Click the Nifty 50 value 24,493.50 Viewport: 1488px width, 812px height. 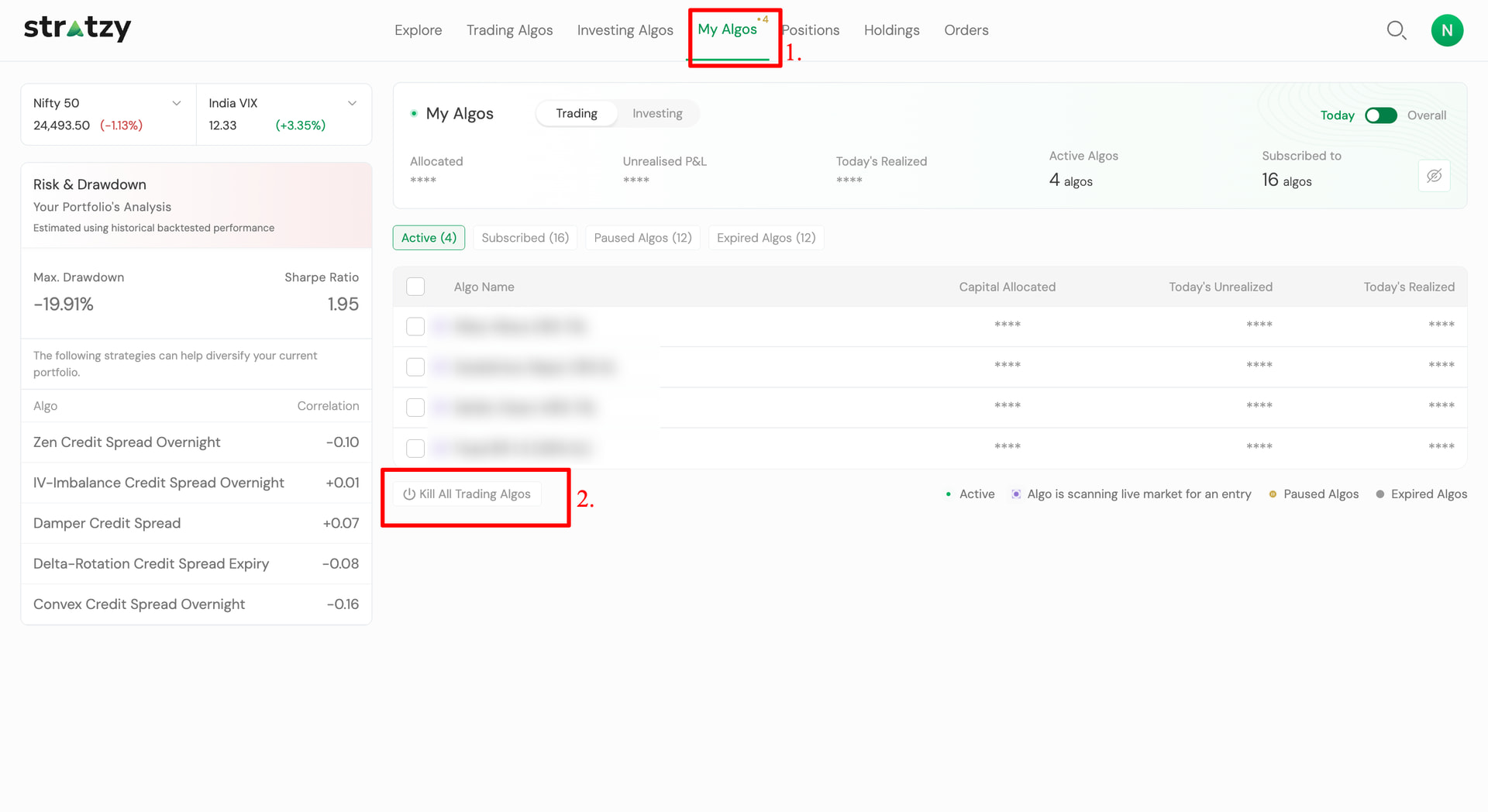[x=61, y=126]
